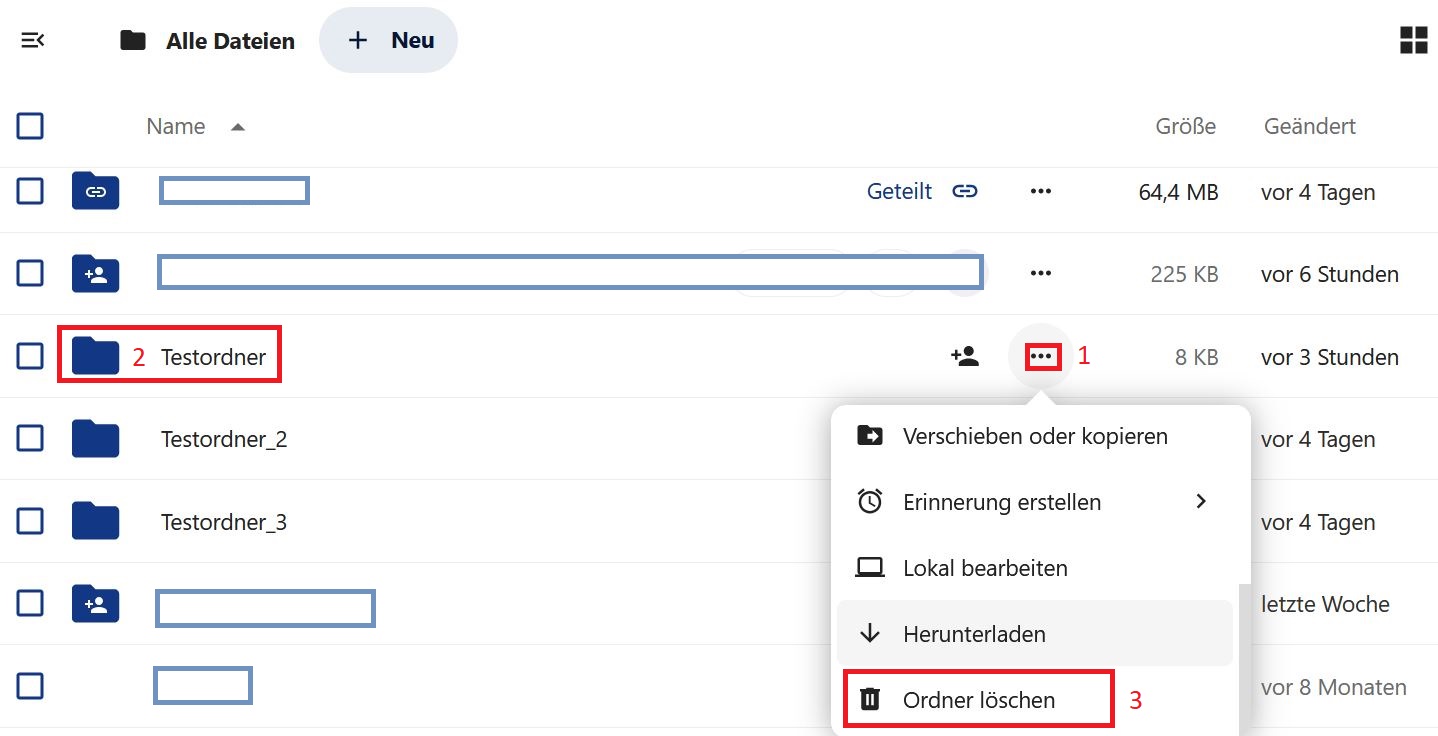Switch to grid view with the top-right icon
This screenshot has width=1438, height=736.
coord(1413,41)
